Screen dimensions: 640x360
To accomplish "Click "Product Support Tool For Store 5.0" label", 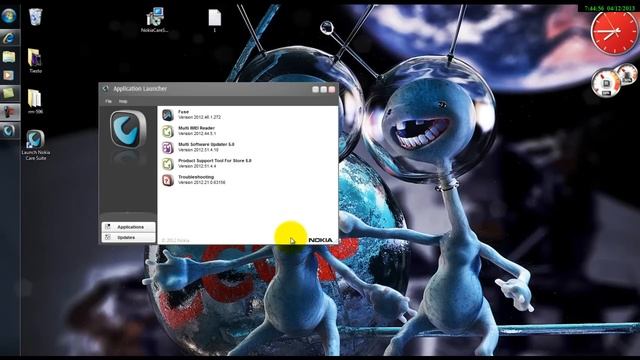I will tap(215, 161).
